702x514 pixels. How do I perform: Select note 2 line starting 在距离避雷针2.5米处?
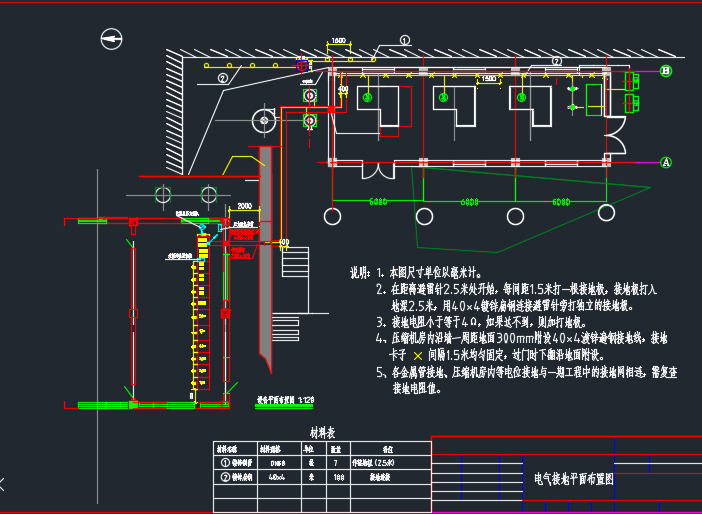click(523, 289)
